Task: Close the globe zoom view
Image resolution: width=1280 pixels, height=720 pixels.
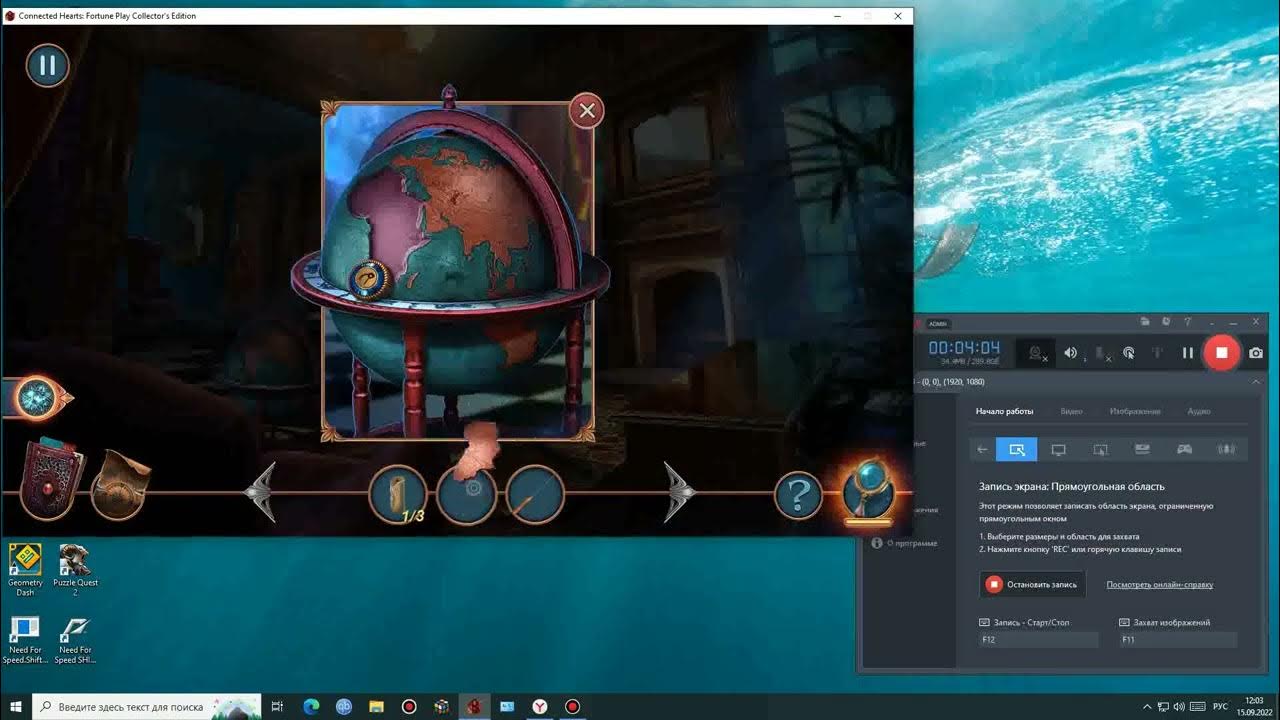Action: click(587, 111)
